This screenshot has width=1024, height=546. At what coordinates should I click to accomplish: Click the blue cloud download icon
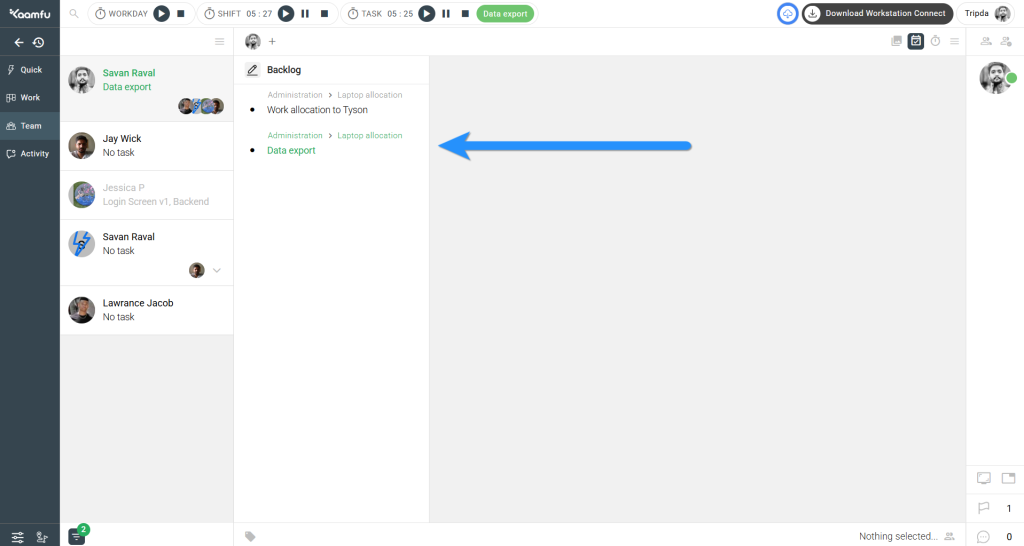tap(788, 14)
